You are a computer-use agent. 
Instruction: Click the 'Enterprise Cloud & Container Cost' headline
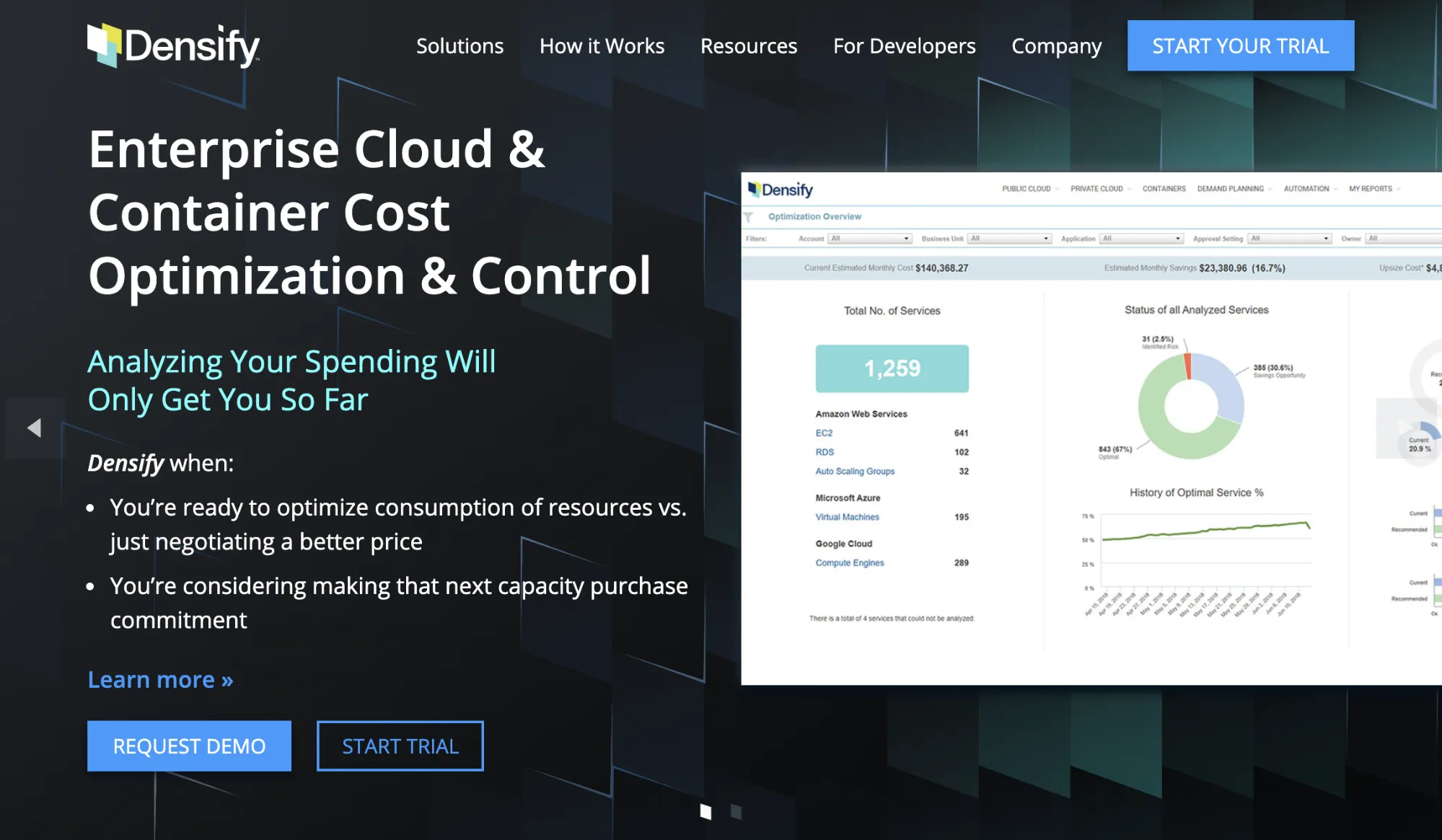tap(369, 213)
